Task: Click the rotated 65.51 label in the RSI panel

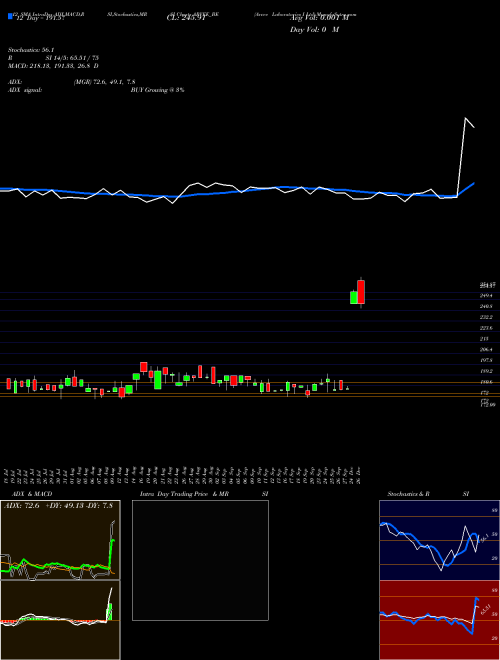Action: coord(484,610)
